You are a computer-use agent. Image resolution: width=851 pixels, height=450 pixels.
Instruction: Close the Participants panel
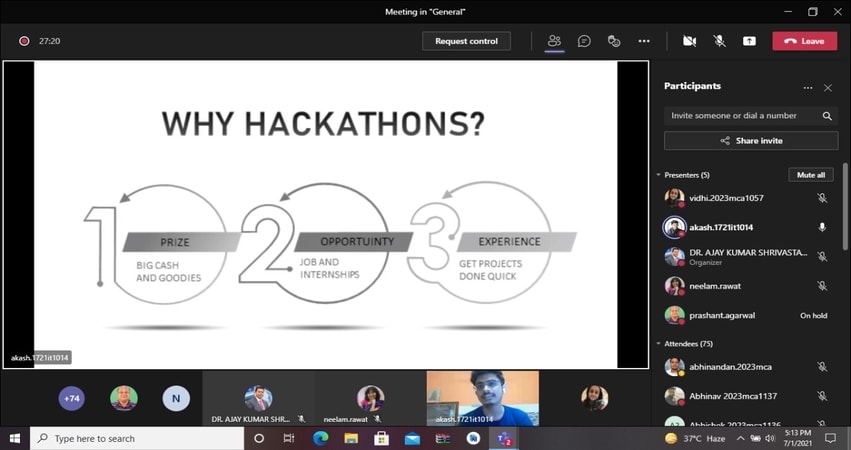coord(828,87)
